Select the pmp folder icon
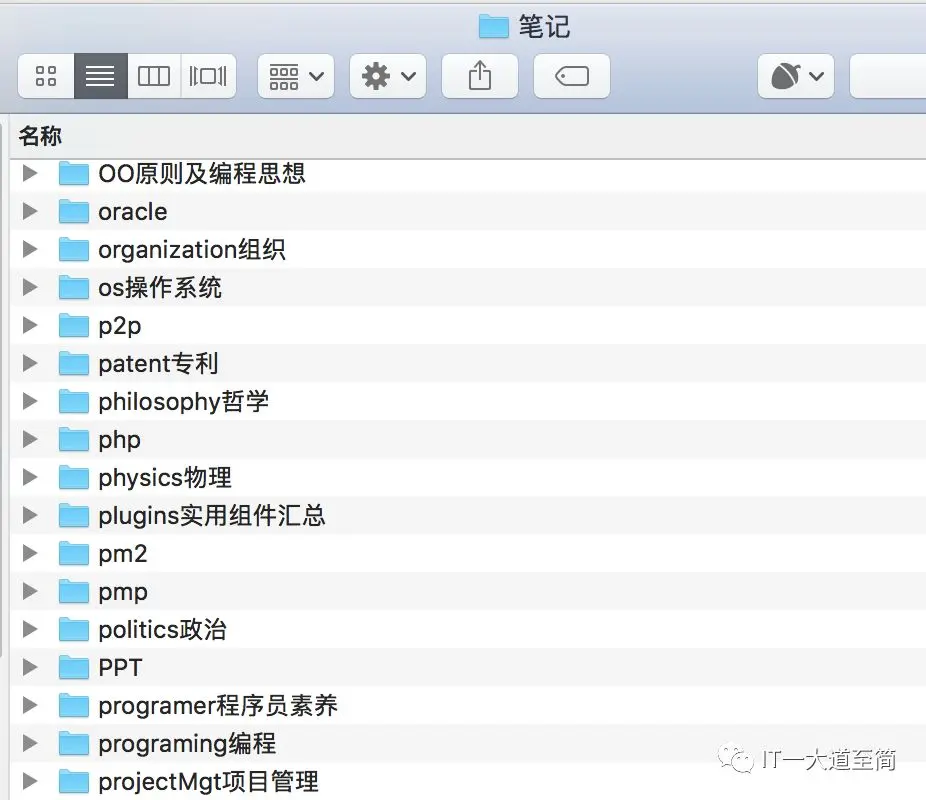926x800 pixels. click(x=74, y=591)
